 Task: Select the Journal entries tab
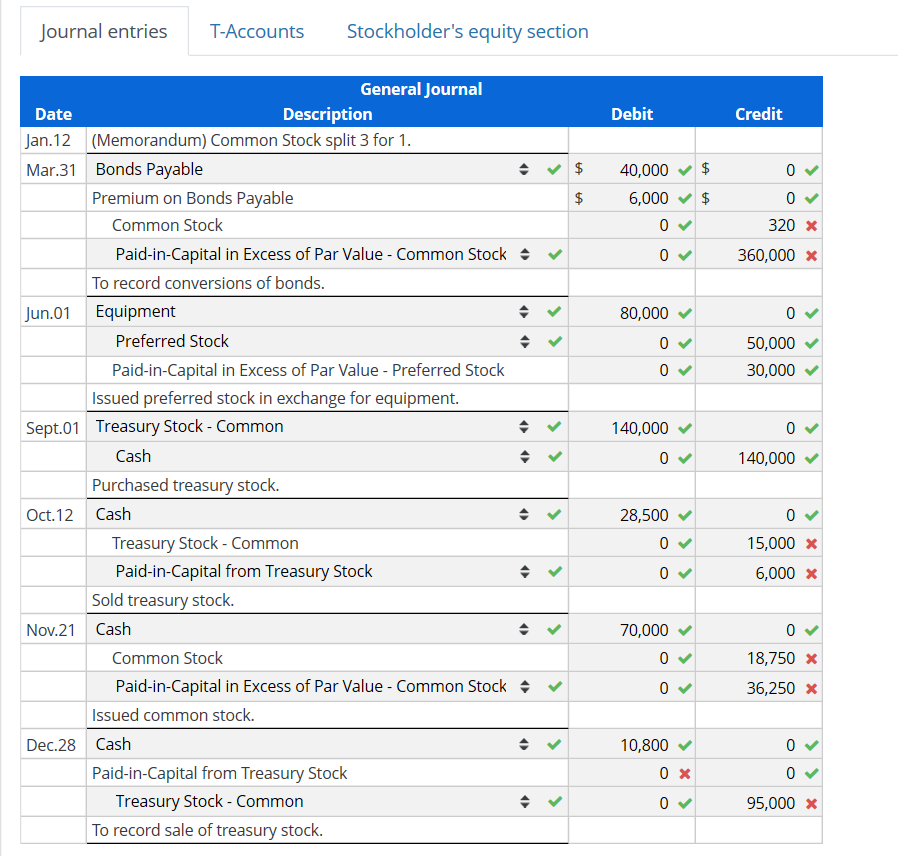[104, 31]
